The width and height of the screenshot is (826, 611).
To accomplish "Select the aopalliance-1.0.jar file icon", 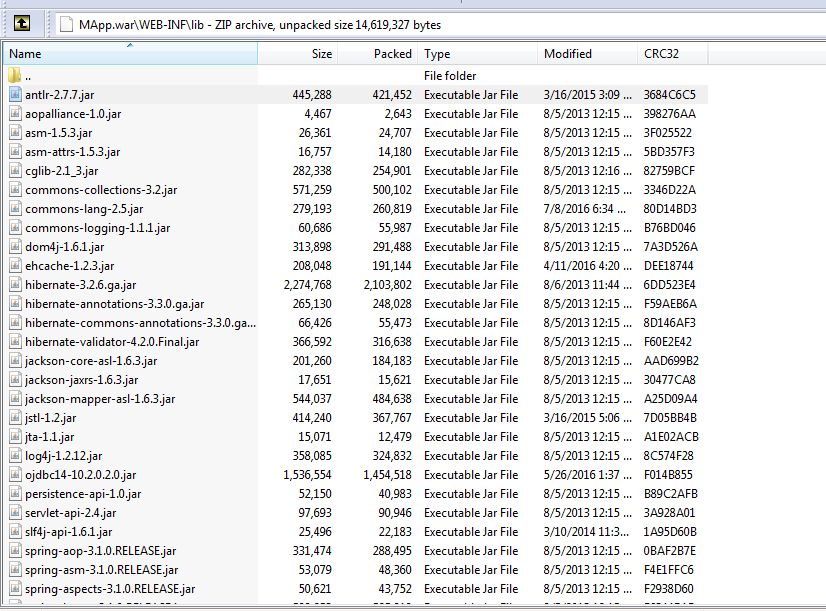I will (x=15, y=114).
